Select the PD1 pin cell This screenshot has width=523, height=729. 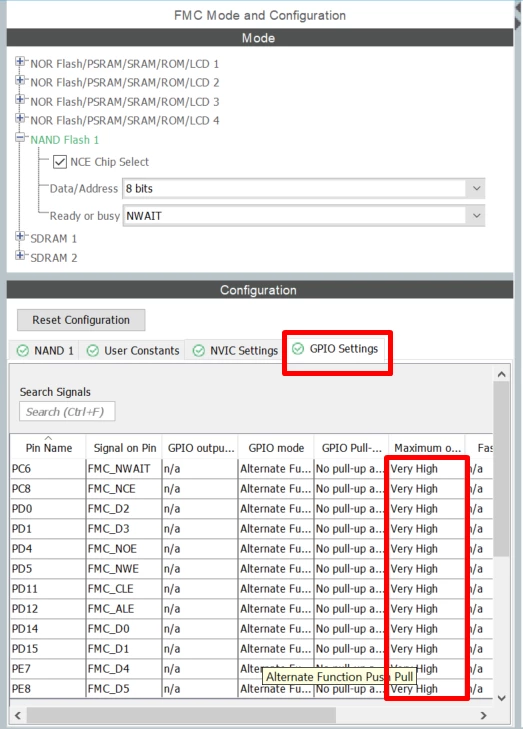click(x=48, y=529)
